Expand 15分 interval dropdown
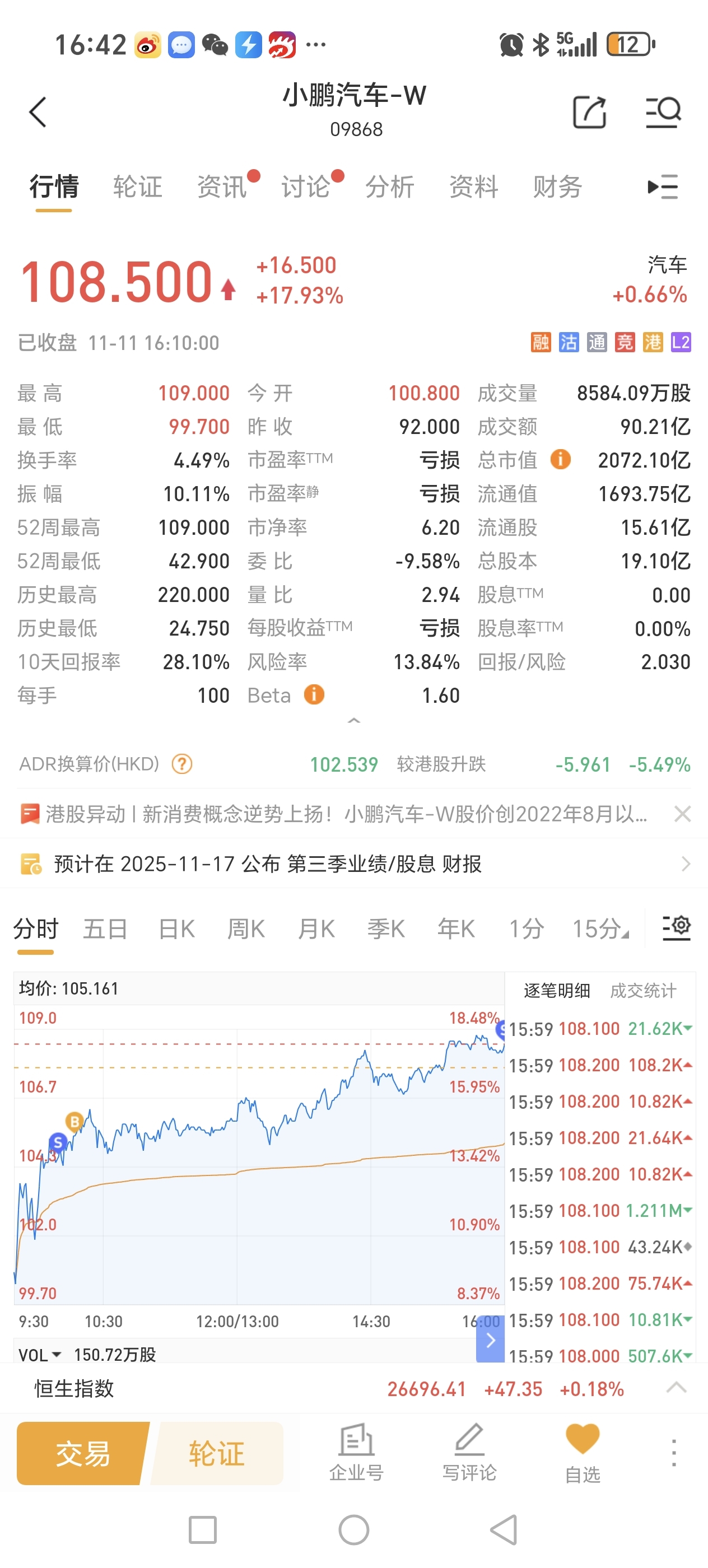Screen dimensions: 708x1568 coord(600,929)
